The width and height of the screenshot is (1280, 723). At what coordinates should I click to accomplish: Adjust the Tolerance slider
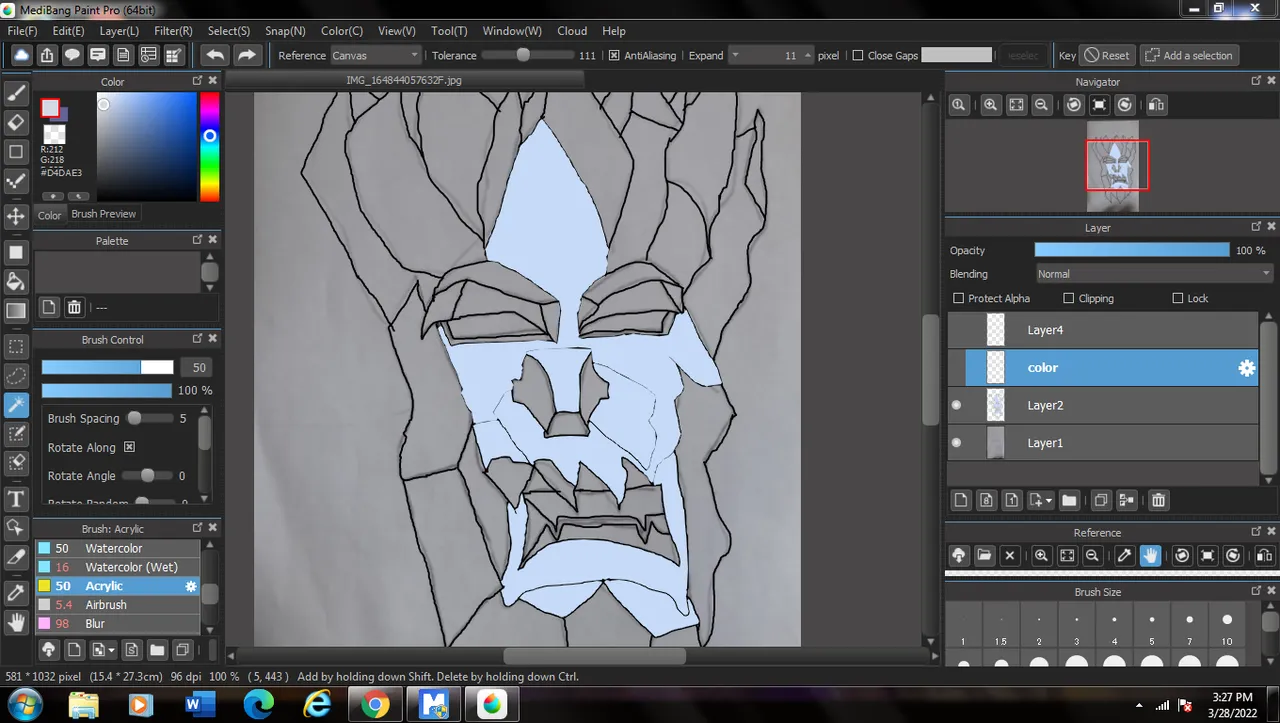click(x=527, y=56)
